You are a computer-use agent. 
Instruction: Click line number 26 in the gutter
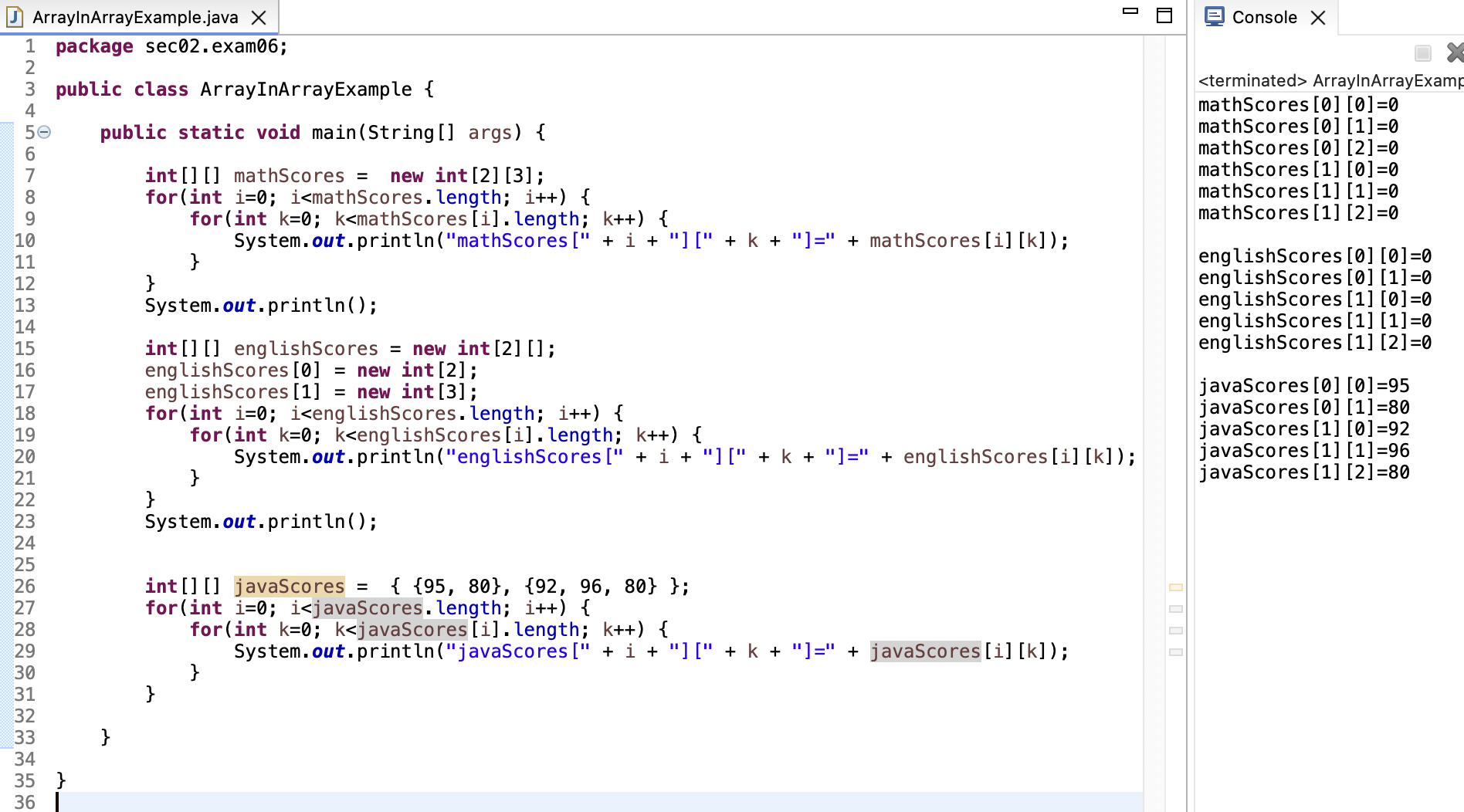coord(25,587)
